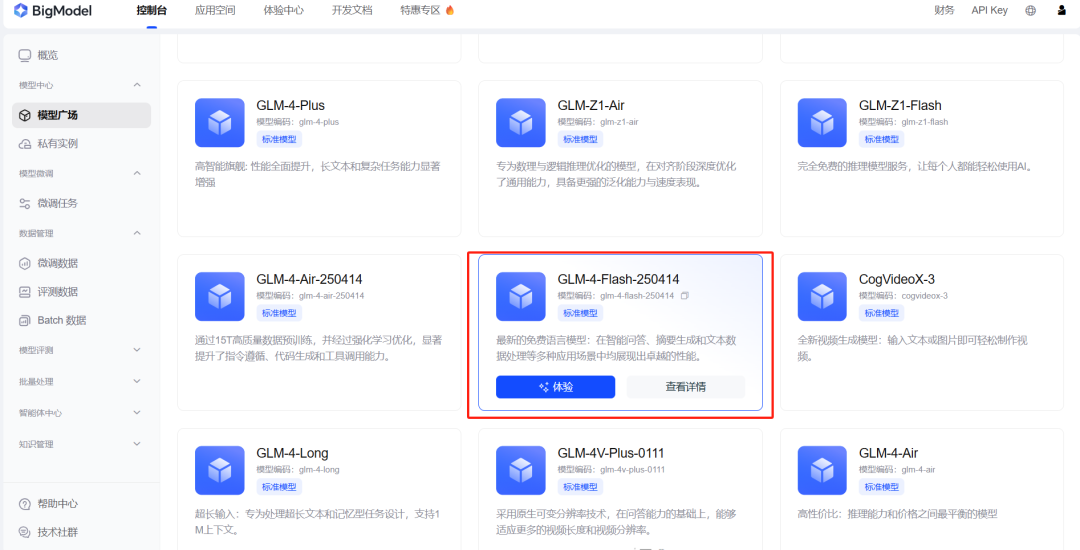Viewport: 1080px width, 550px height.
Task: Click the 模型广场 cube icon in sidebar
Action: (25, 115)
